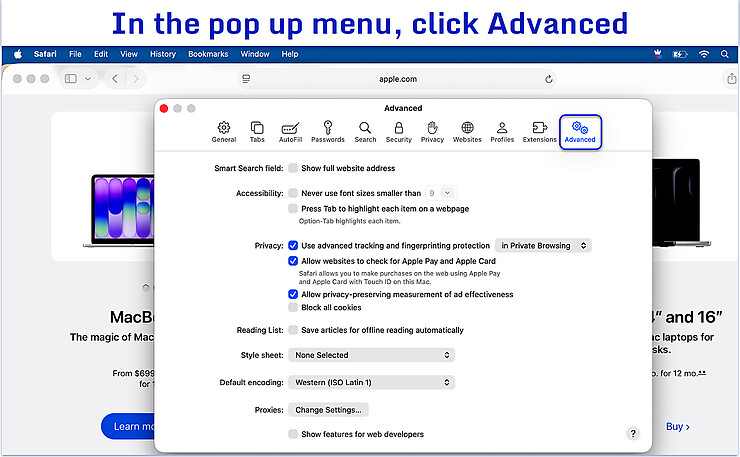Enable Show features for web developers

point(293,434)
